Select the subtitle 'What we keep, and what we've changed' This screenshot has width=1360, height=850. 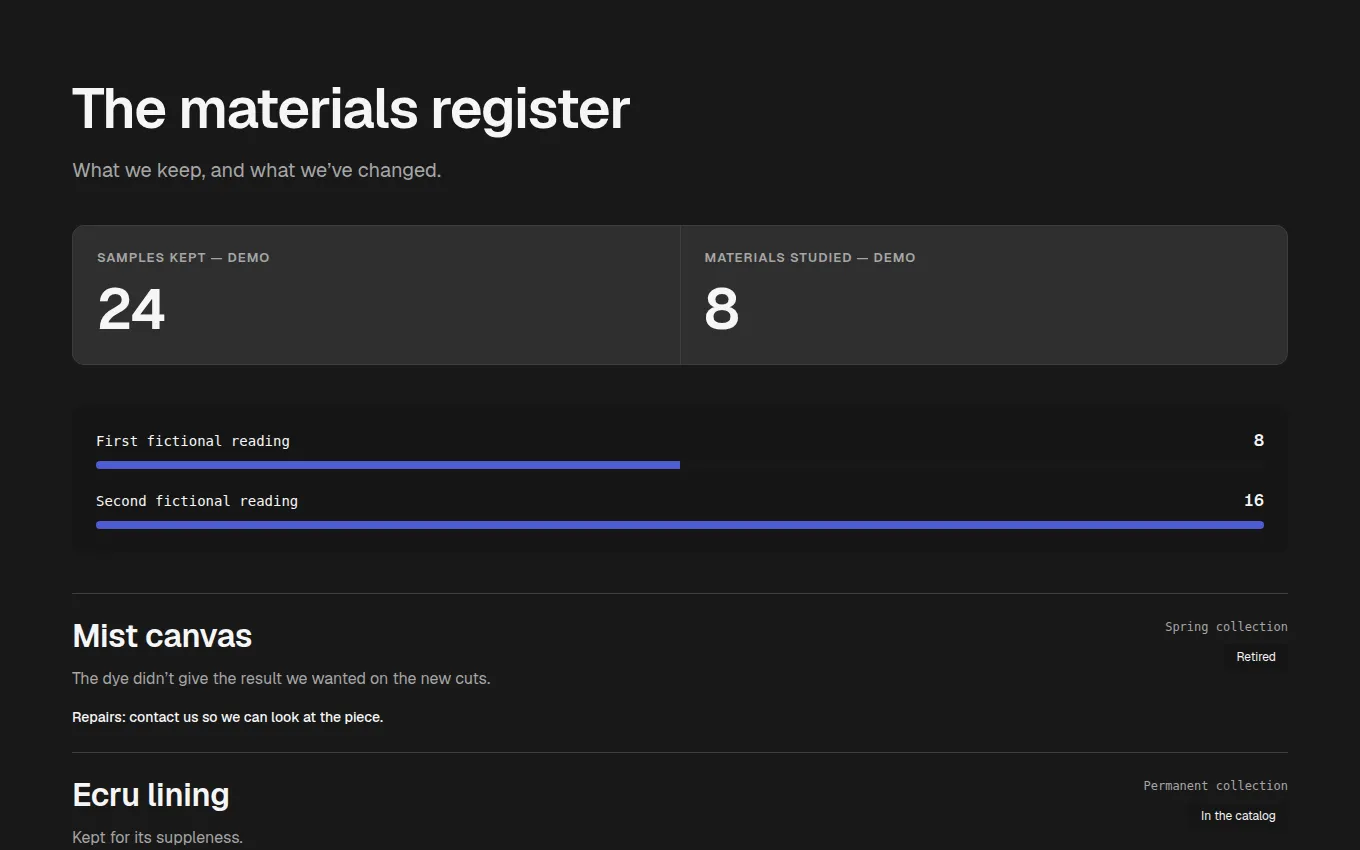(x=257, y=170)
